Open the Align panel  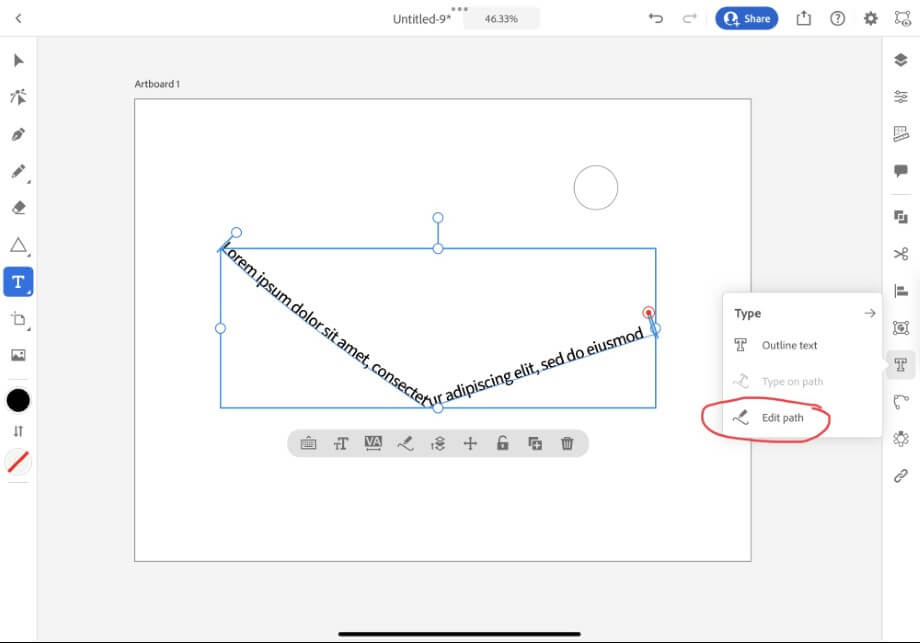[x=901, y=290]
